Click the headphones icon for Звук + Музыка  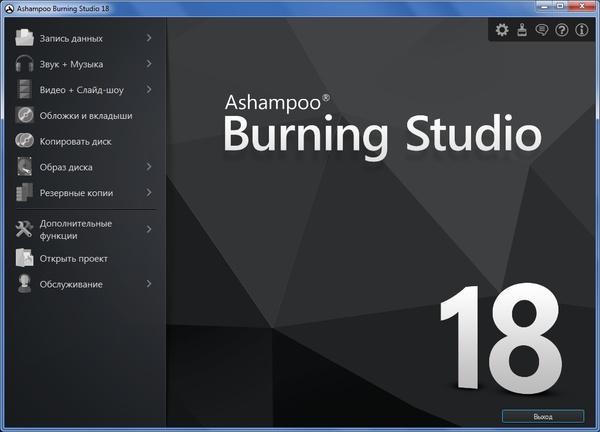click(25, 64)
